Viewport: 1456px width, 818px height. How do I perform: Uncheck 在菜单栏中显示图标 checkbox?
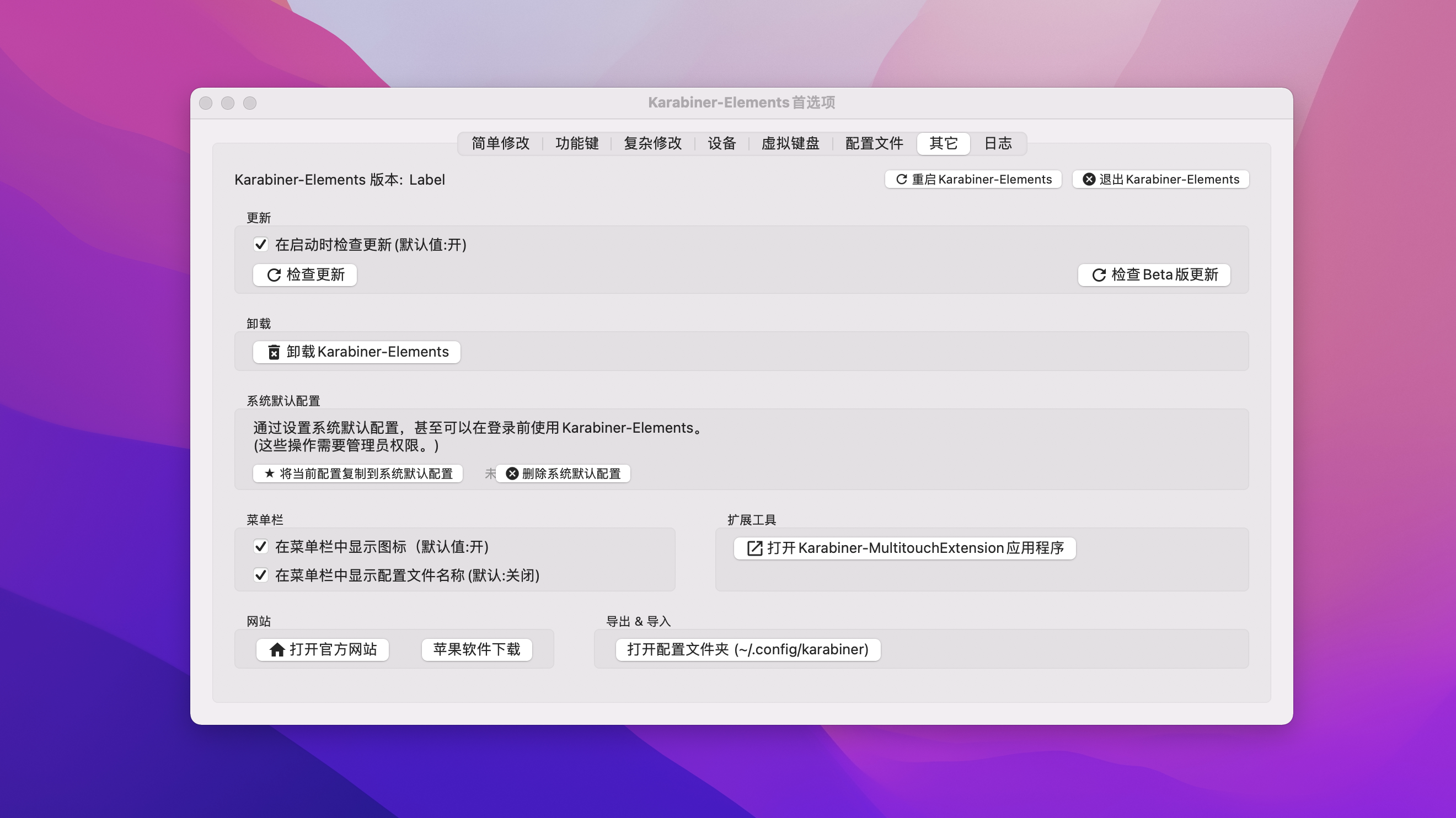[x=260, y=546]
